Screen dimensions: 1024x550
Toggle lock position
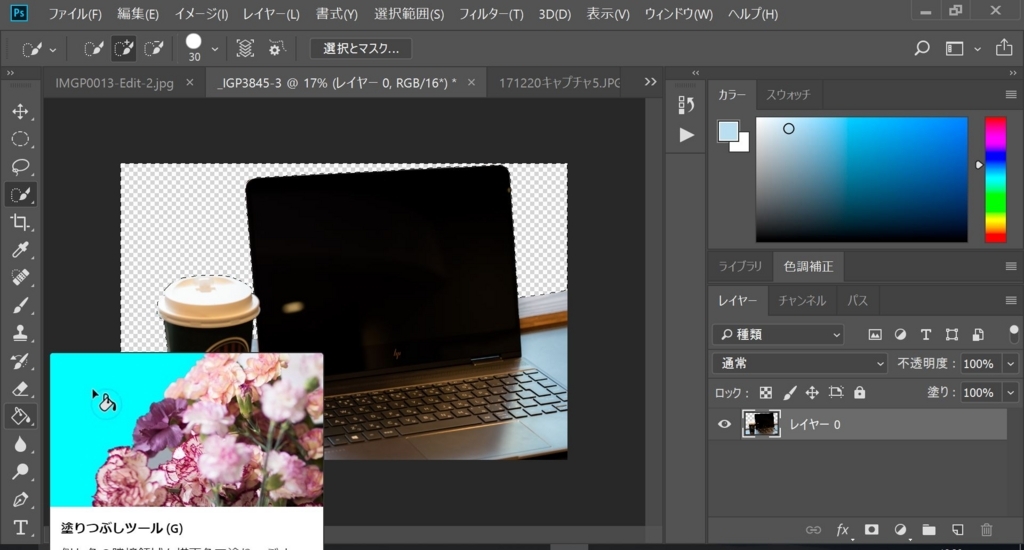[812, 393]
